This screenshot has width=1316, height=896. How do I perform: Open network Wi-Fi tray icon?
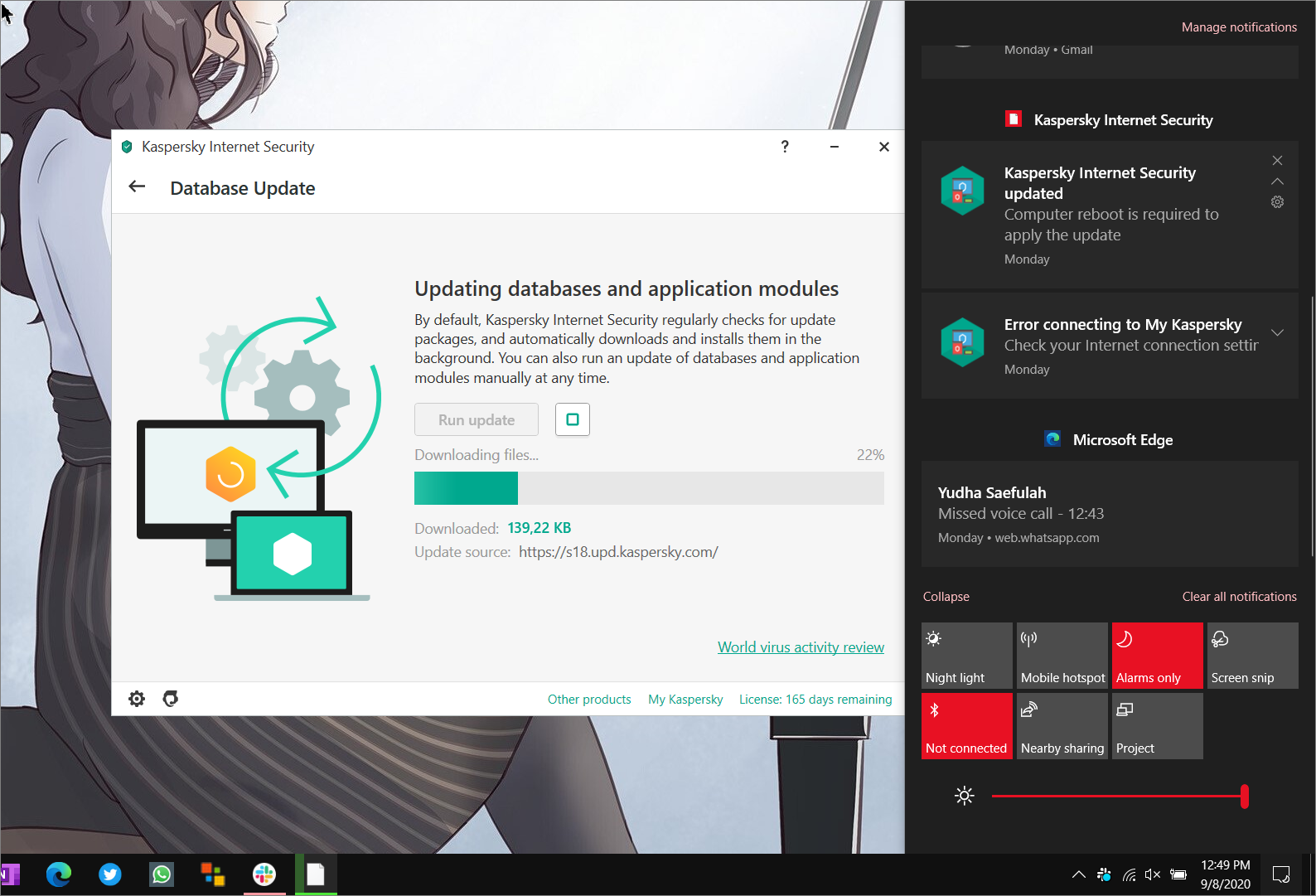coord(1129,874)
